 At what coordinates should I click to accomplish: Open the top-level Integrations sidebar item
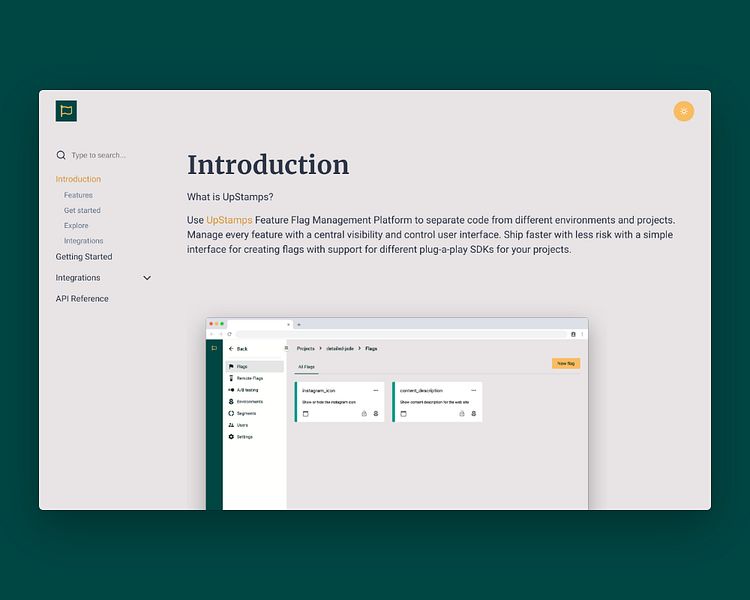tap(78, 278)
